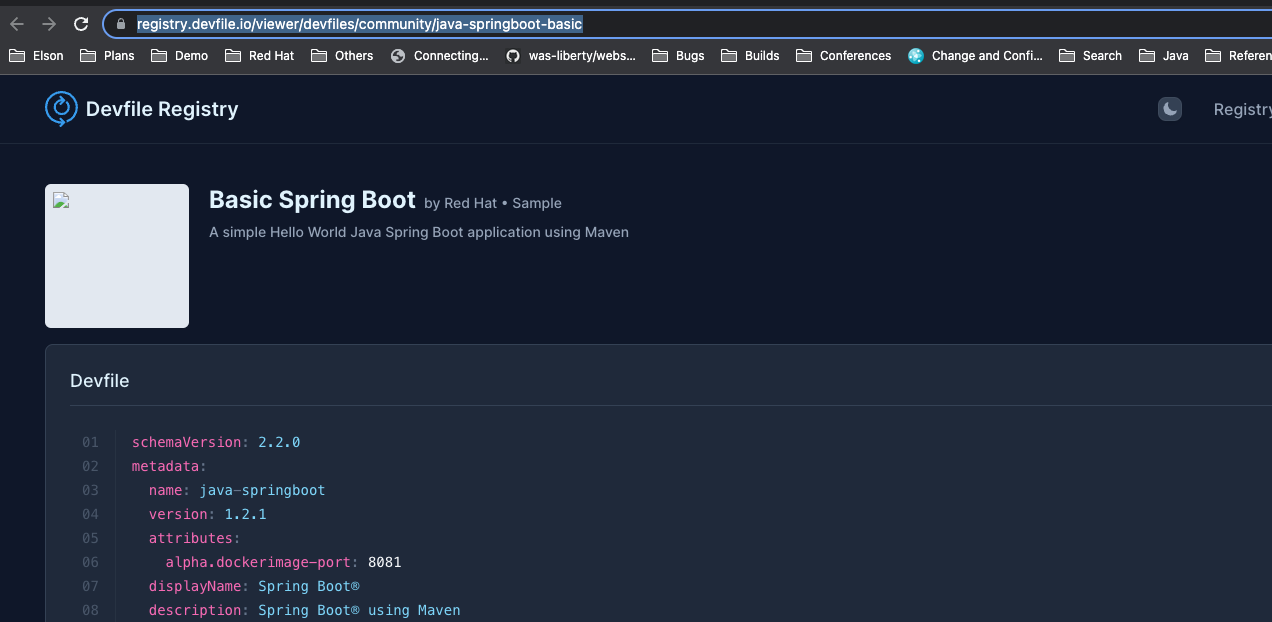The image size is (1272, 622).
Task: Click the Devfile section heading
Action: click(x=100, y=380)
